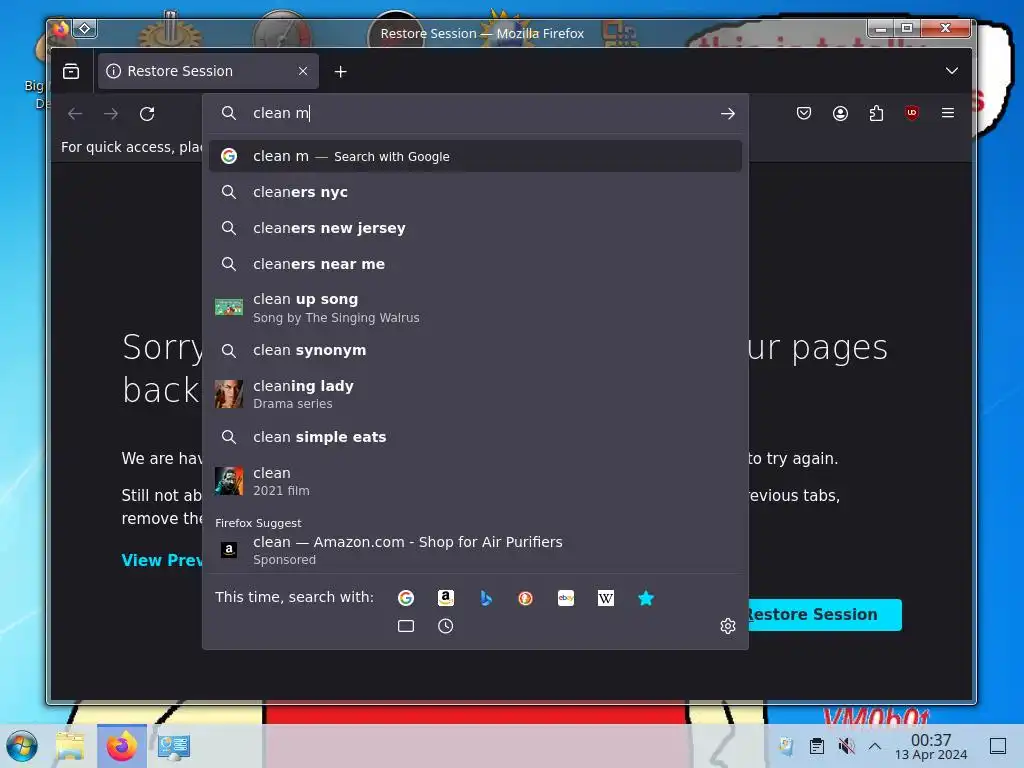
Task: Search this time with eBay
Action: pyautogui.click(x=566, y=598)
